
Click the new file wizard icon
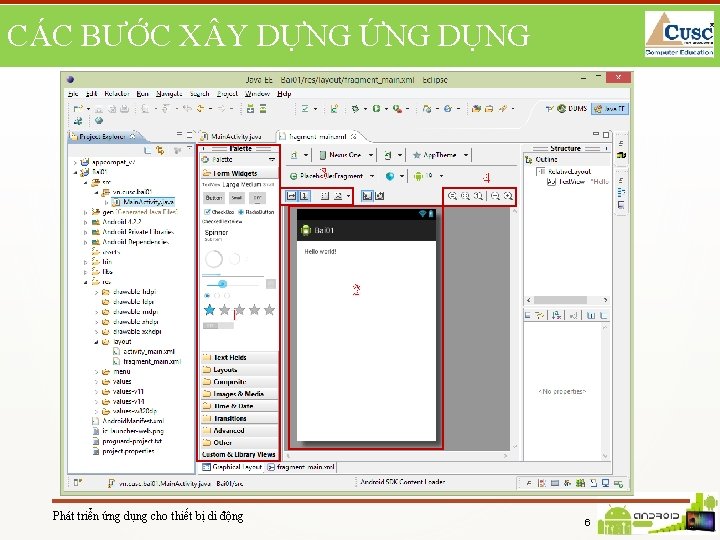click(x=77, y=109)
